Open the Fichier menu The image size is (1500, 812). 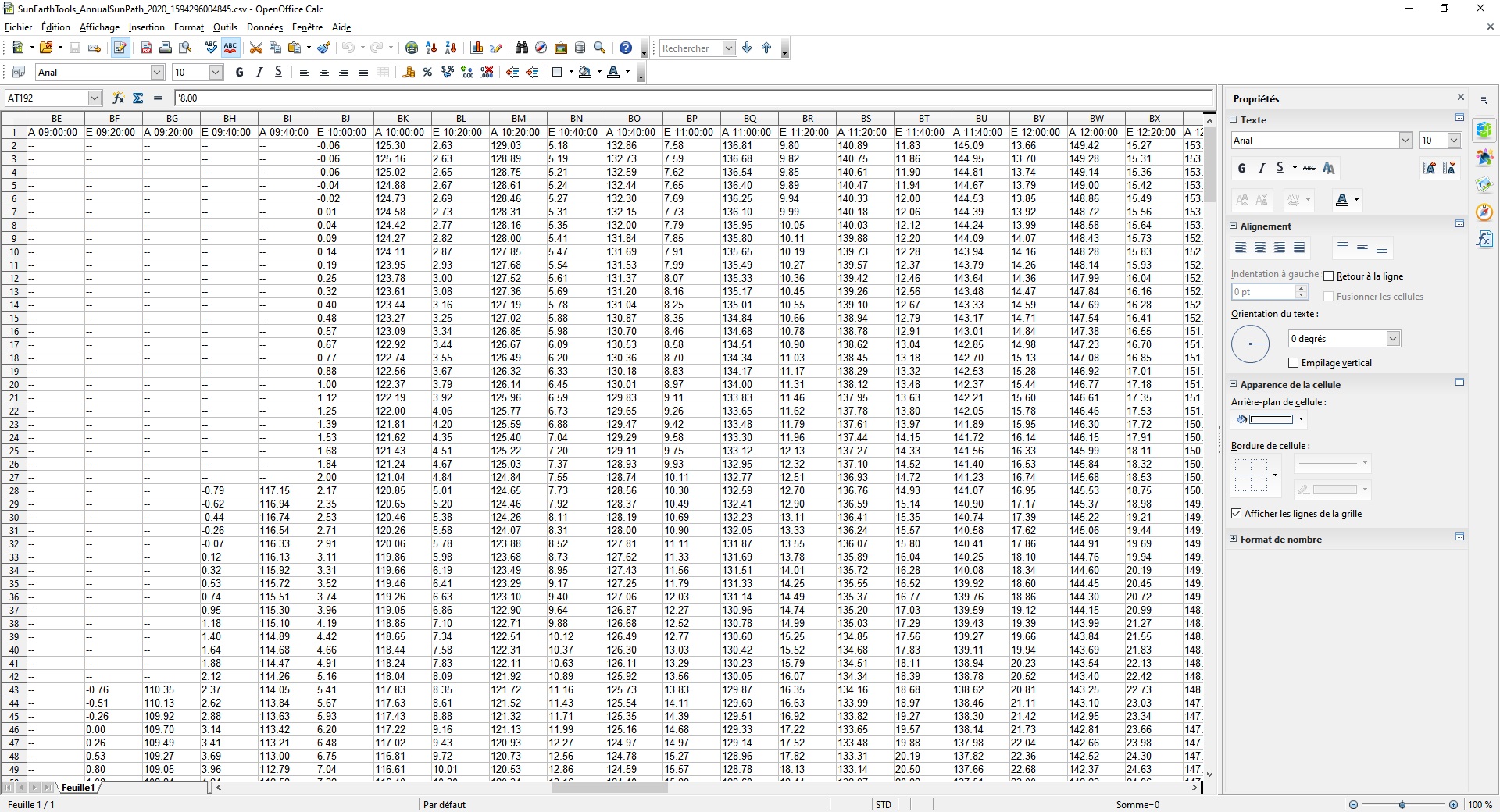tap(19, 27)
